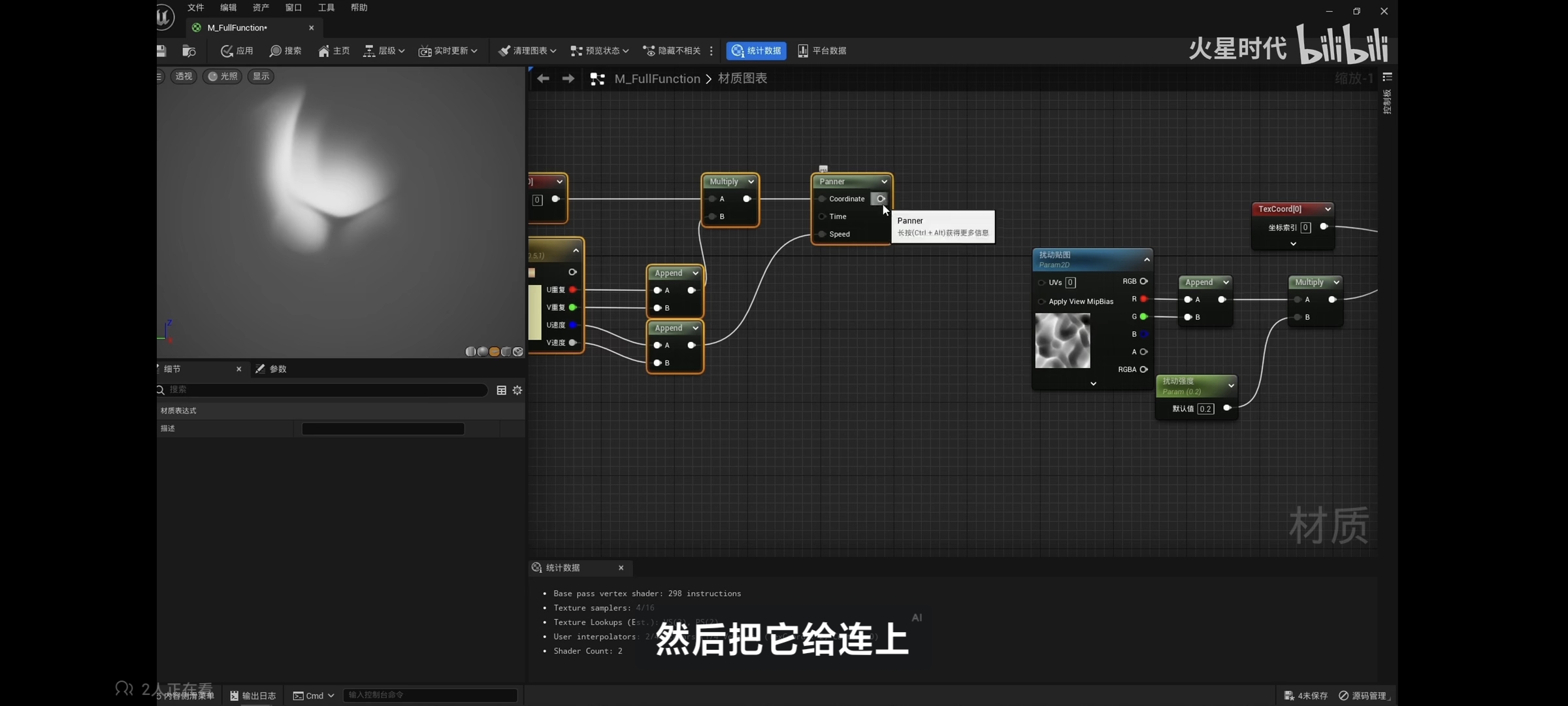Expand the Panner node's chevron
Screen dimensions: 1568x706
[x=884, y=182]
